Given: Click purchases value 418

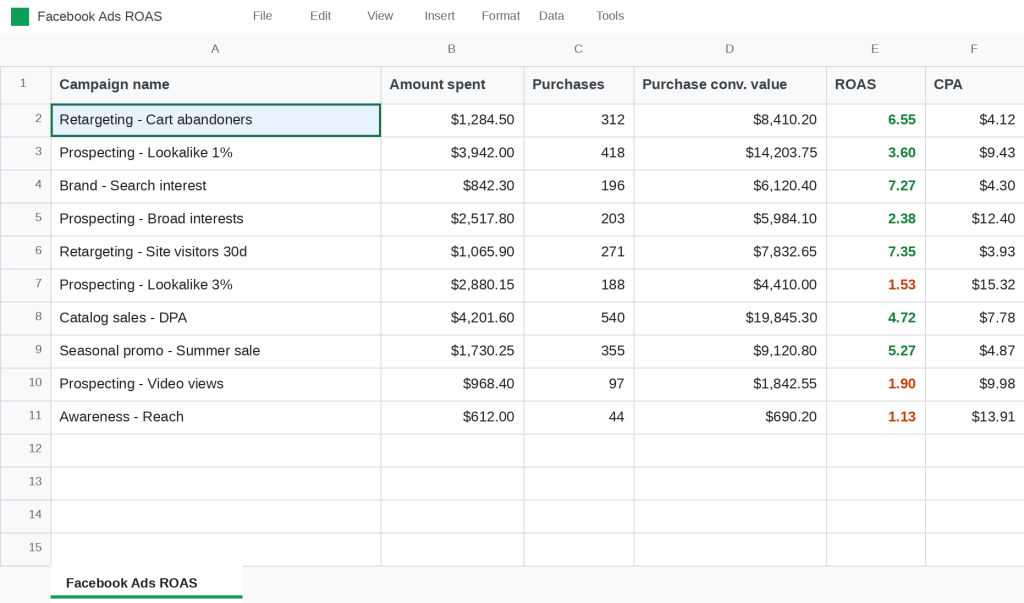Looking at the screenshot, I should coord(579,154).
